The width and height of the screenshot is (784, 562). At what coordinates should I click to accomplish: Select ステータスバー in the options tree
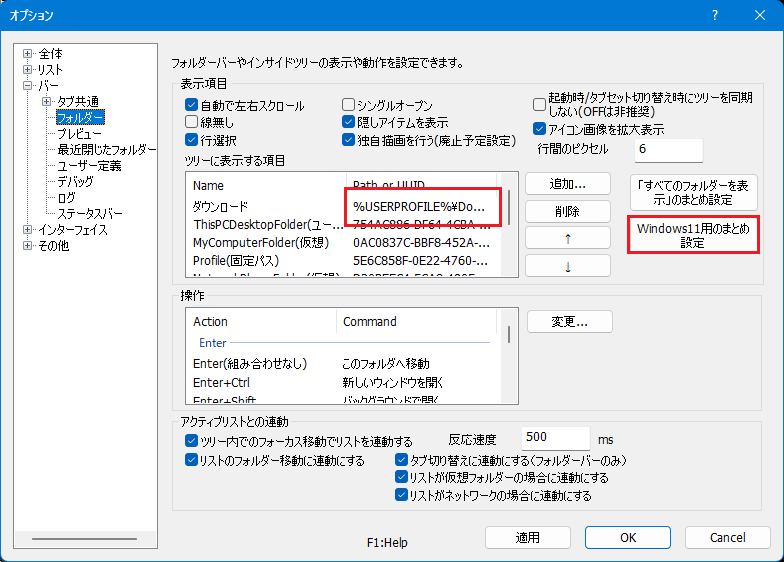click(90, 213)
